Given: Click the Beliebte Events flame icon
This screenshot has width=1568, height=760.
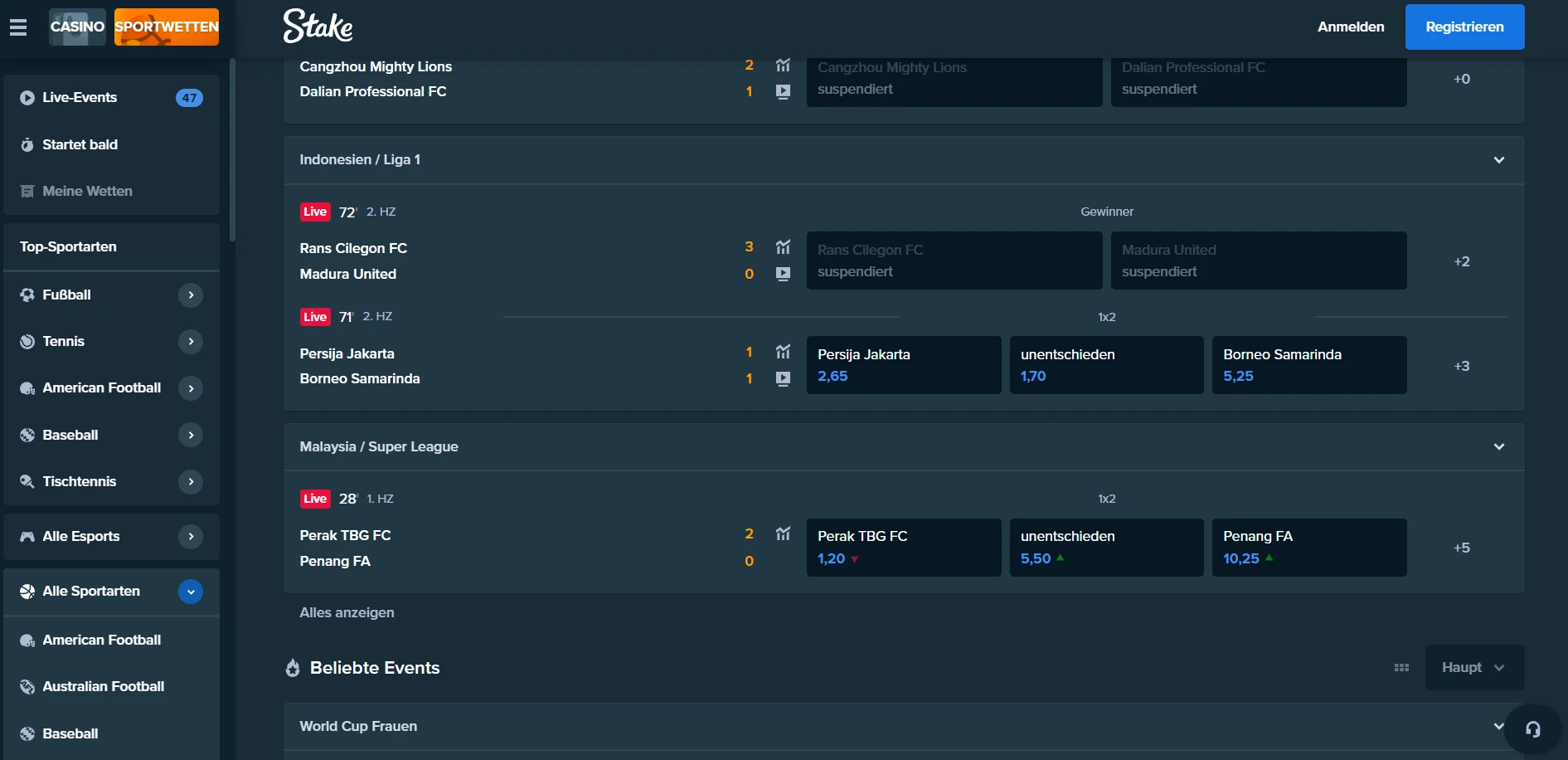Looking at the screenshot, I should click(293, 668).
